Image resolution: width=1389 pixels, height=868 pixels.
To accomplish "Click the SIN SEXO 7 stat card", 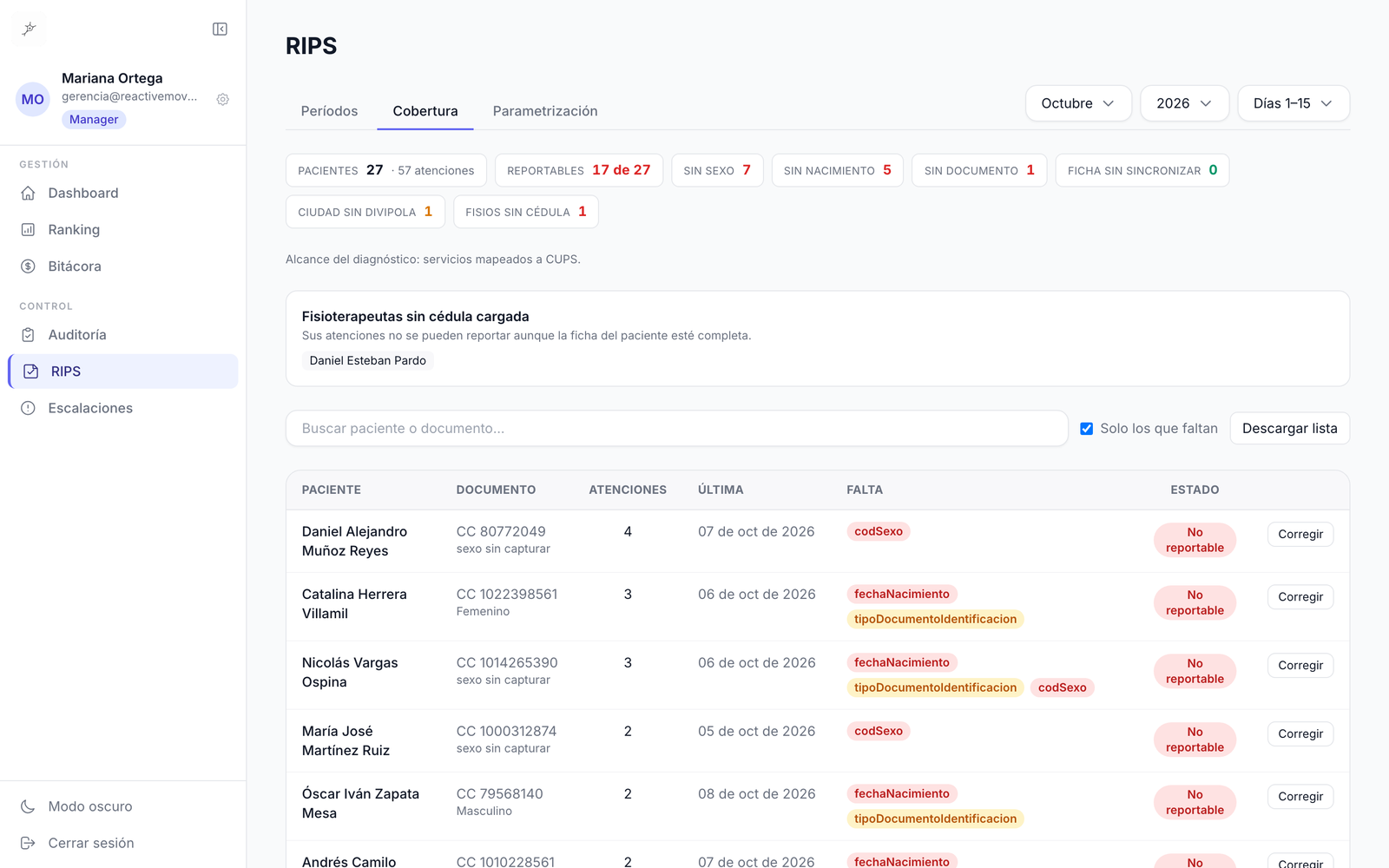I will (717, 170).
